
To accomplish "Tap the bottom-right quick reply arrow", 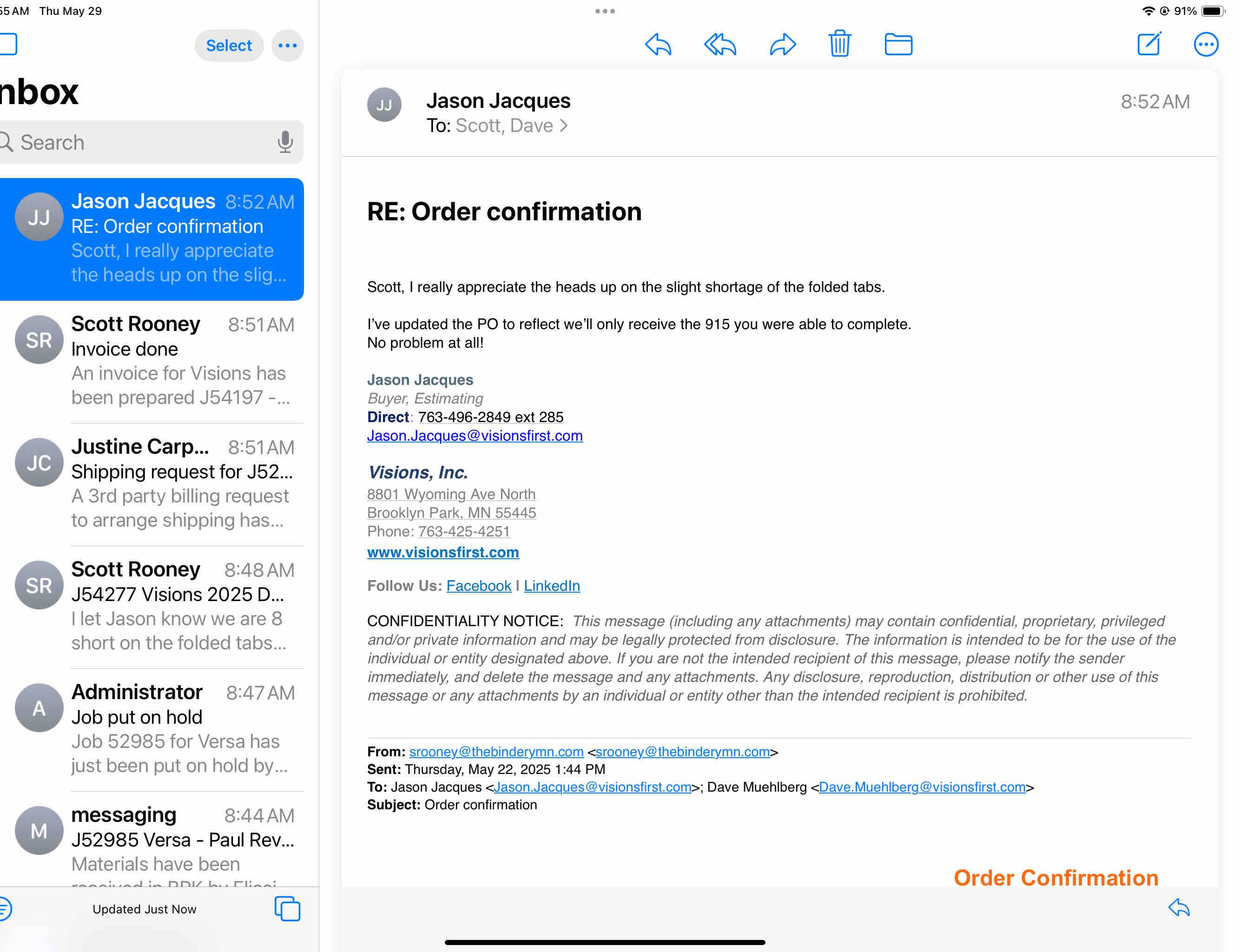I will [x=1178, y=907].
